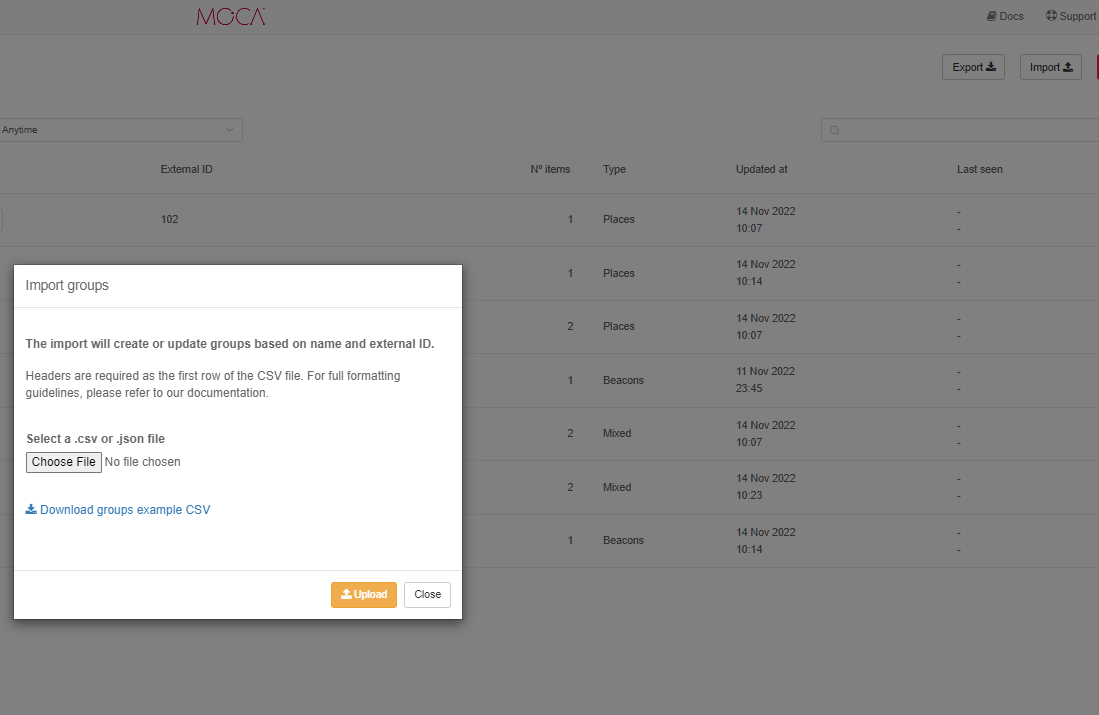Download the groups example CSV

(118, 510)
